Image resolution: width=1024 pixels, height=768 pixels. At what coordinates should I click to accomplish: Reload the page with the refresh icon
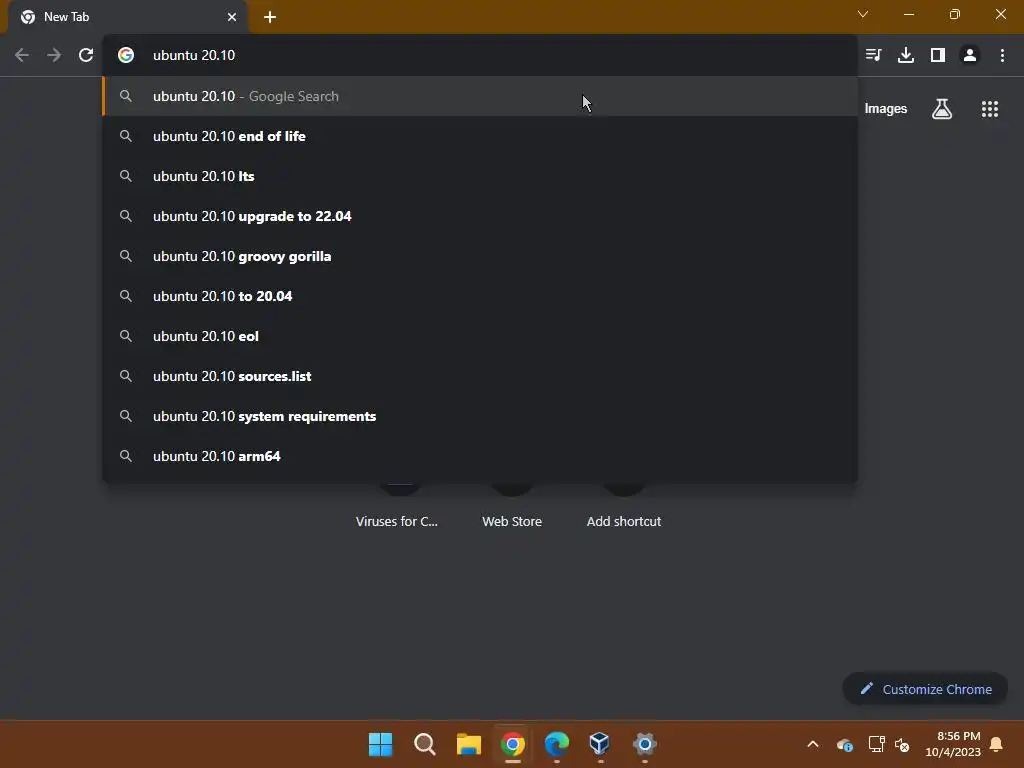[x=86, y=55]
